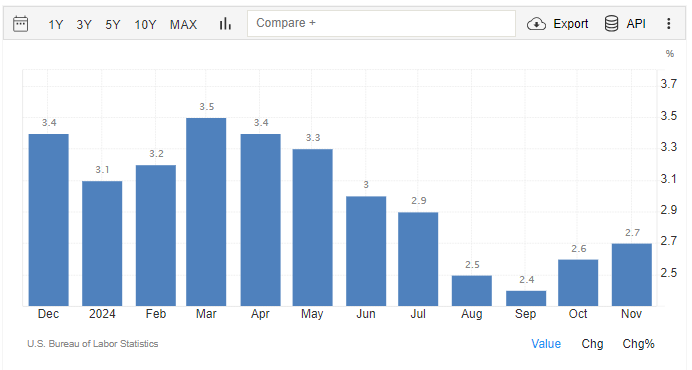Click the Export label

click(x=571, y=24)
